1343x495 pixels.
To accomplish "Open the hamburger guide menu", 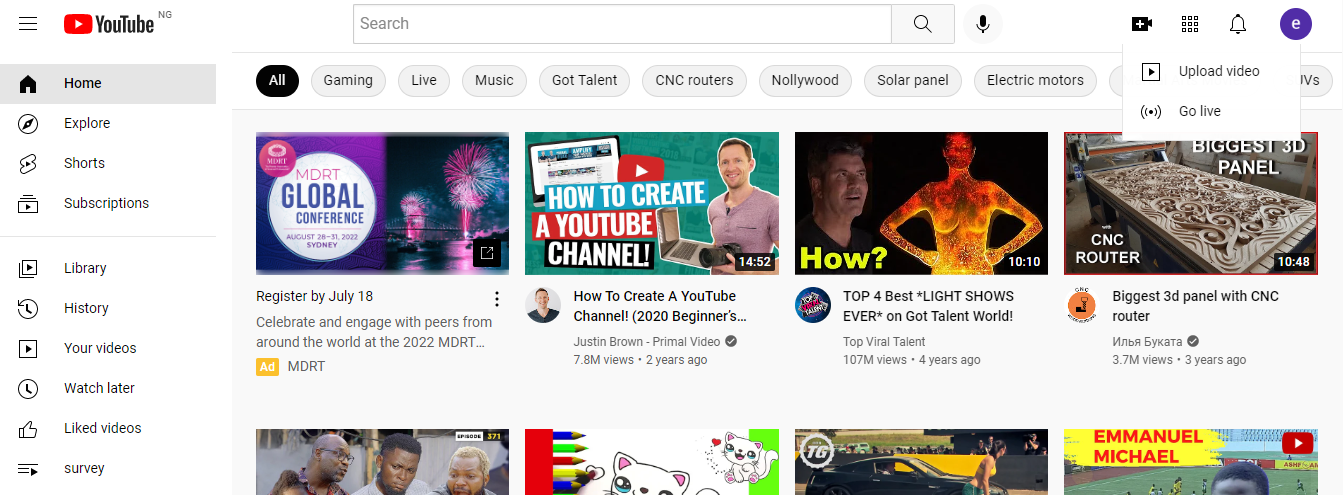I will [28, 23].
